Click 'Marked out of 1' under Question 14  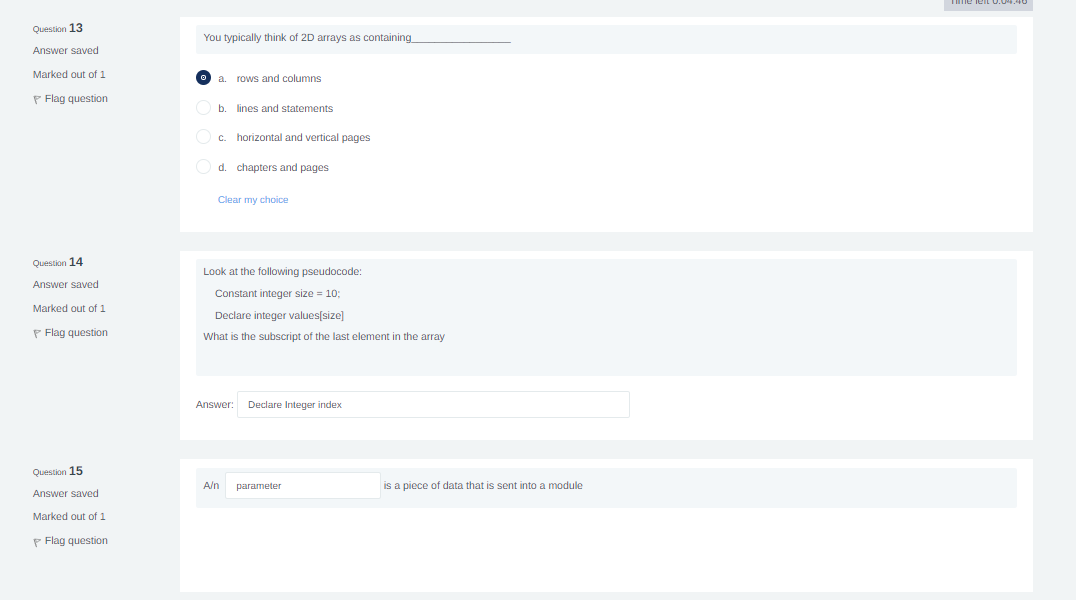click(69, 309)
